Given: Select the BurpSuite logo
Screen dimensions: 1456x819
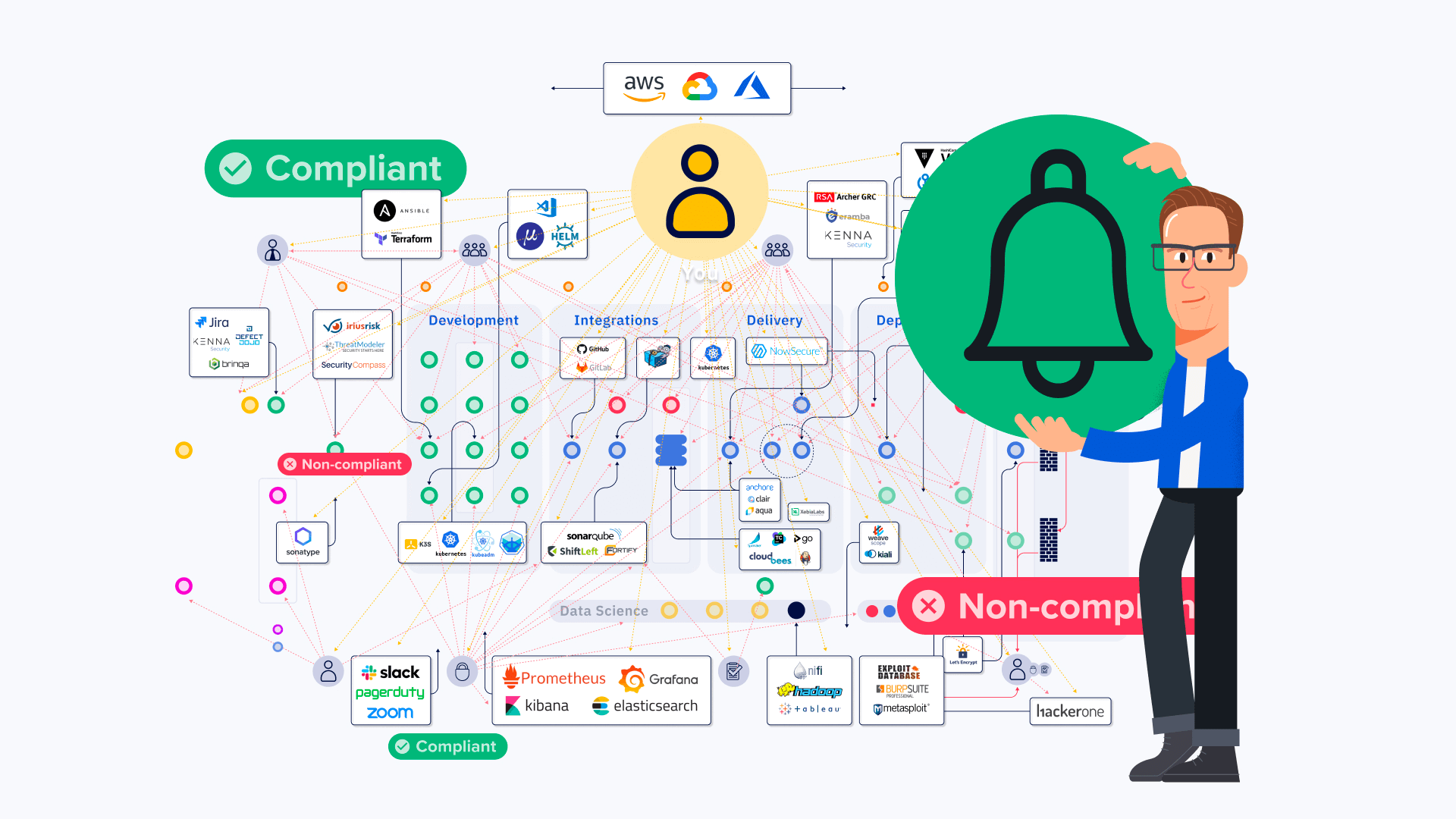Looking at the screenshot, I should [902, 690].
